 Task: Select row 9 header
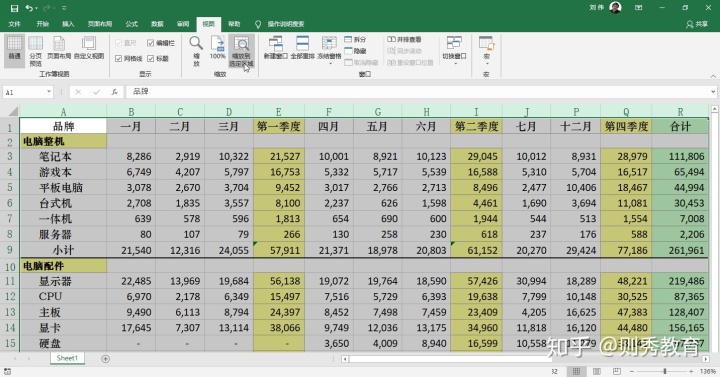10,250
